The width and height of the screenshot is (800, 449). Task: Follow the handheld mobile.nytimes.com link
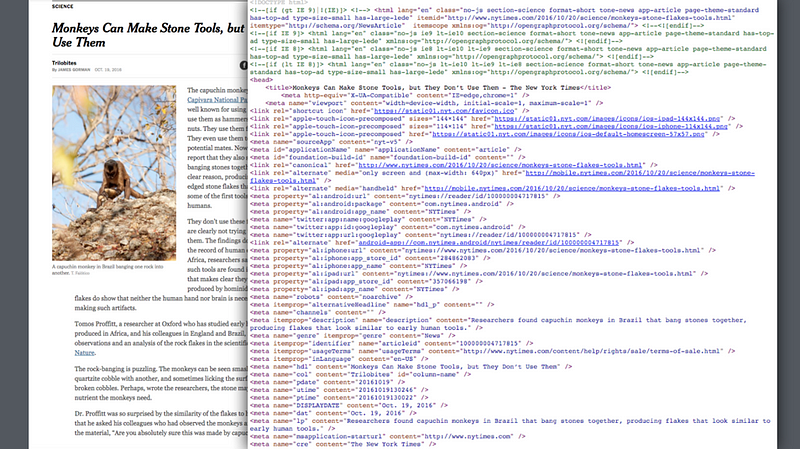[x=572, y=188]
